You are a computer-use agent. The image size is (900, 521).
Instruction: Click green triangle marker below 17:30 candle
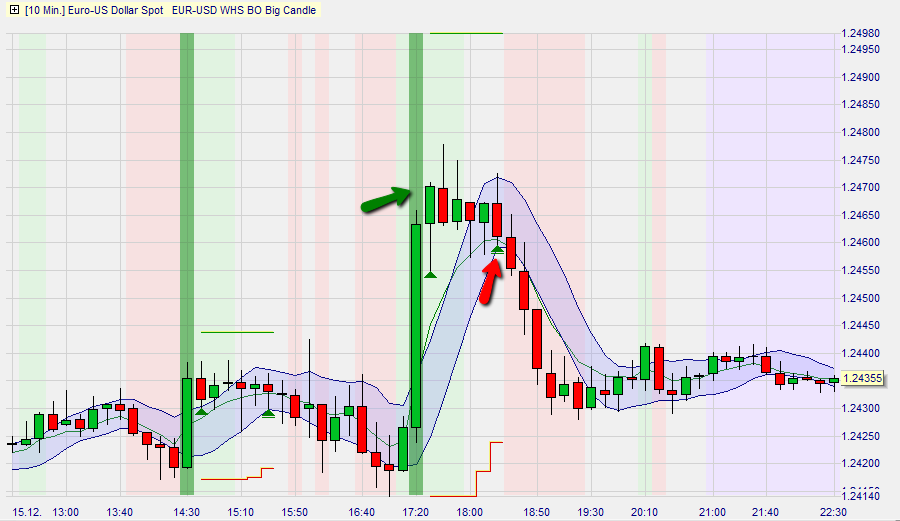click(430, 275)
